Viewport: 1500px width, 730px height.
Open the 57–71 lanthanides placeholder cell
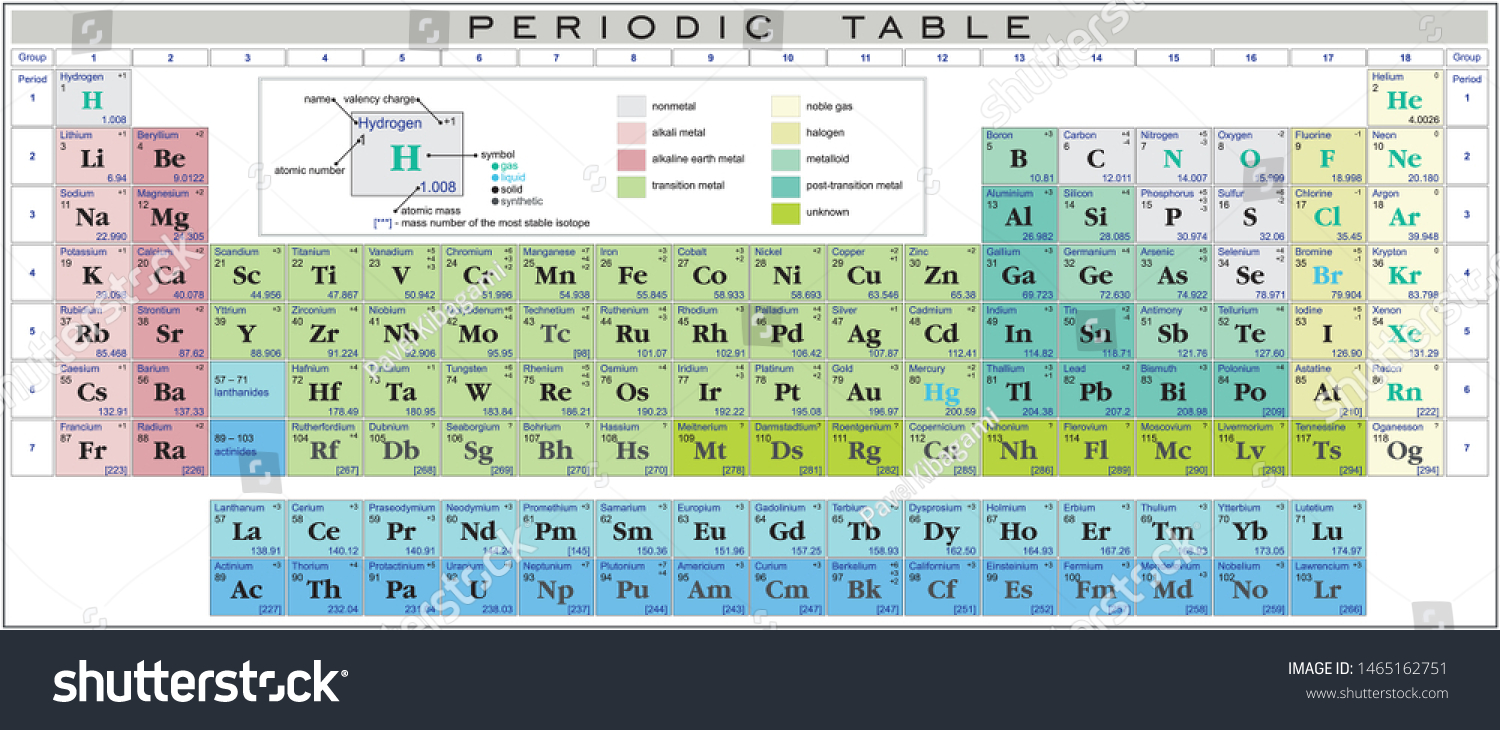247,390
